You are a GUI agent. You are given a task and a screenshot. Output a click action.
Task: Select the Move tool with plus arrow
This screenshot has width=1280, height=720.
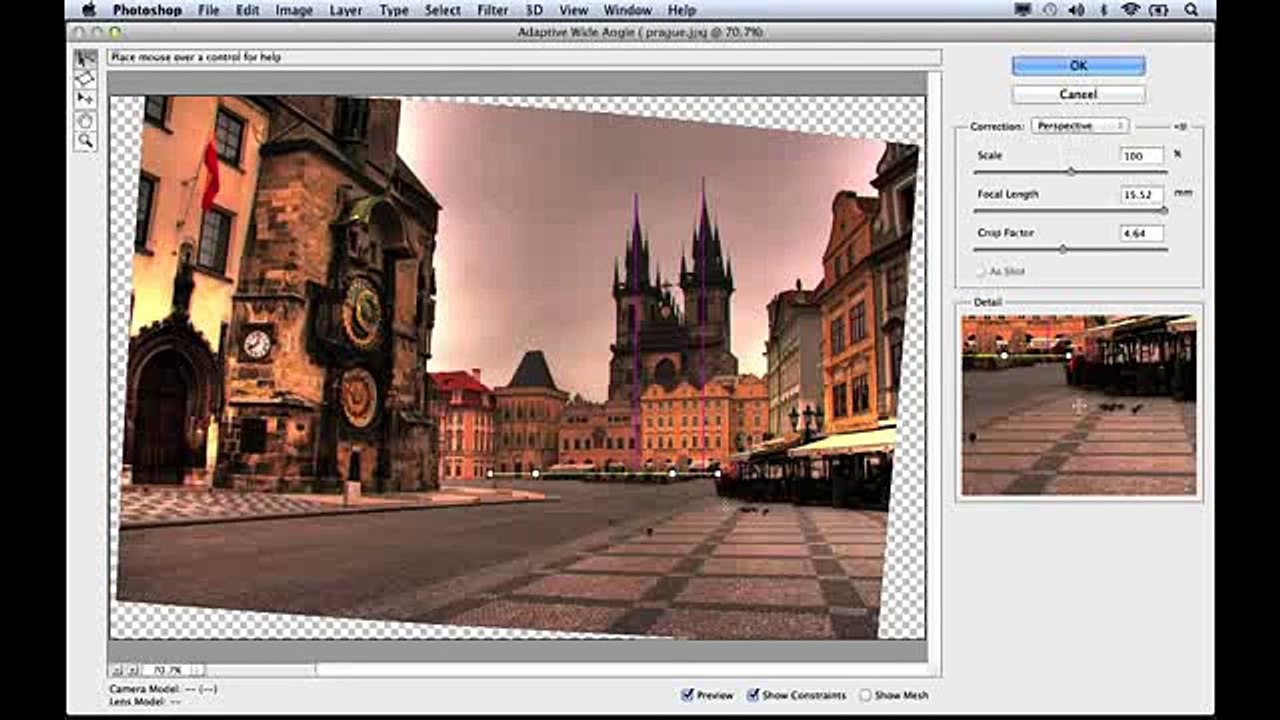(x=86, y=99)
